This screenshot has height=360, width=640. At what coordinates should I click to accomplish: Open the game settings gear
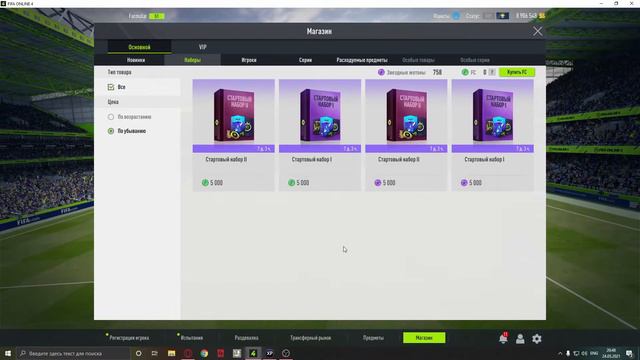tap(537, 338)
